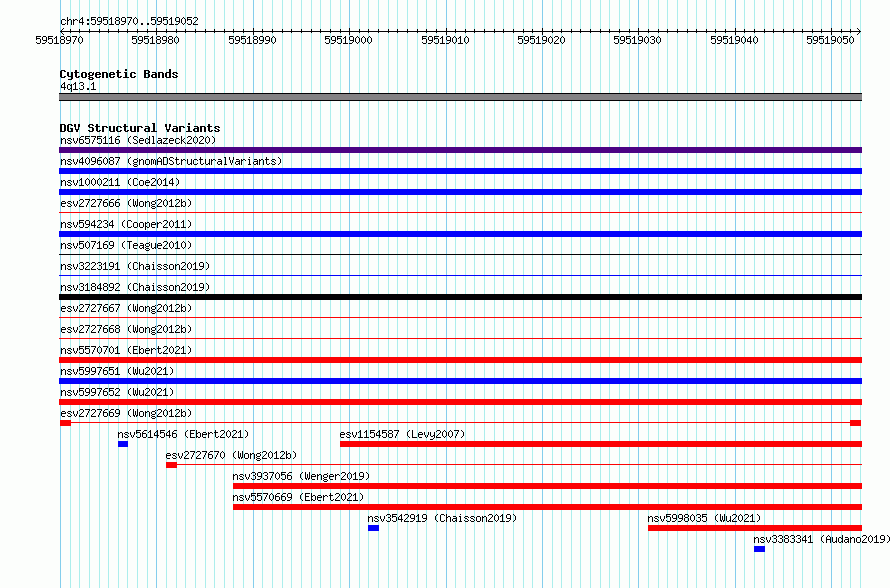The width and height of the screenshot is (890, 588).
Task: Click the Cytogenetic Bands track title
Action: (x=119, y=74)
